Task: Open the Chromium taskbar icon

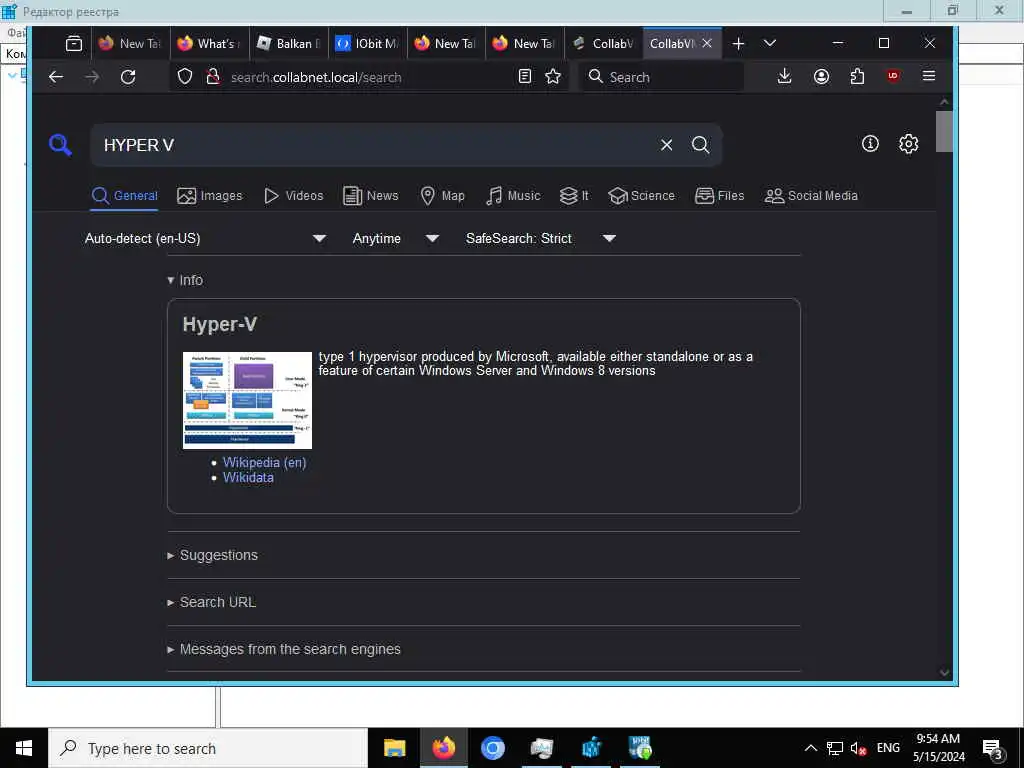Action: click(493, 748)
